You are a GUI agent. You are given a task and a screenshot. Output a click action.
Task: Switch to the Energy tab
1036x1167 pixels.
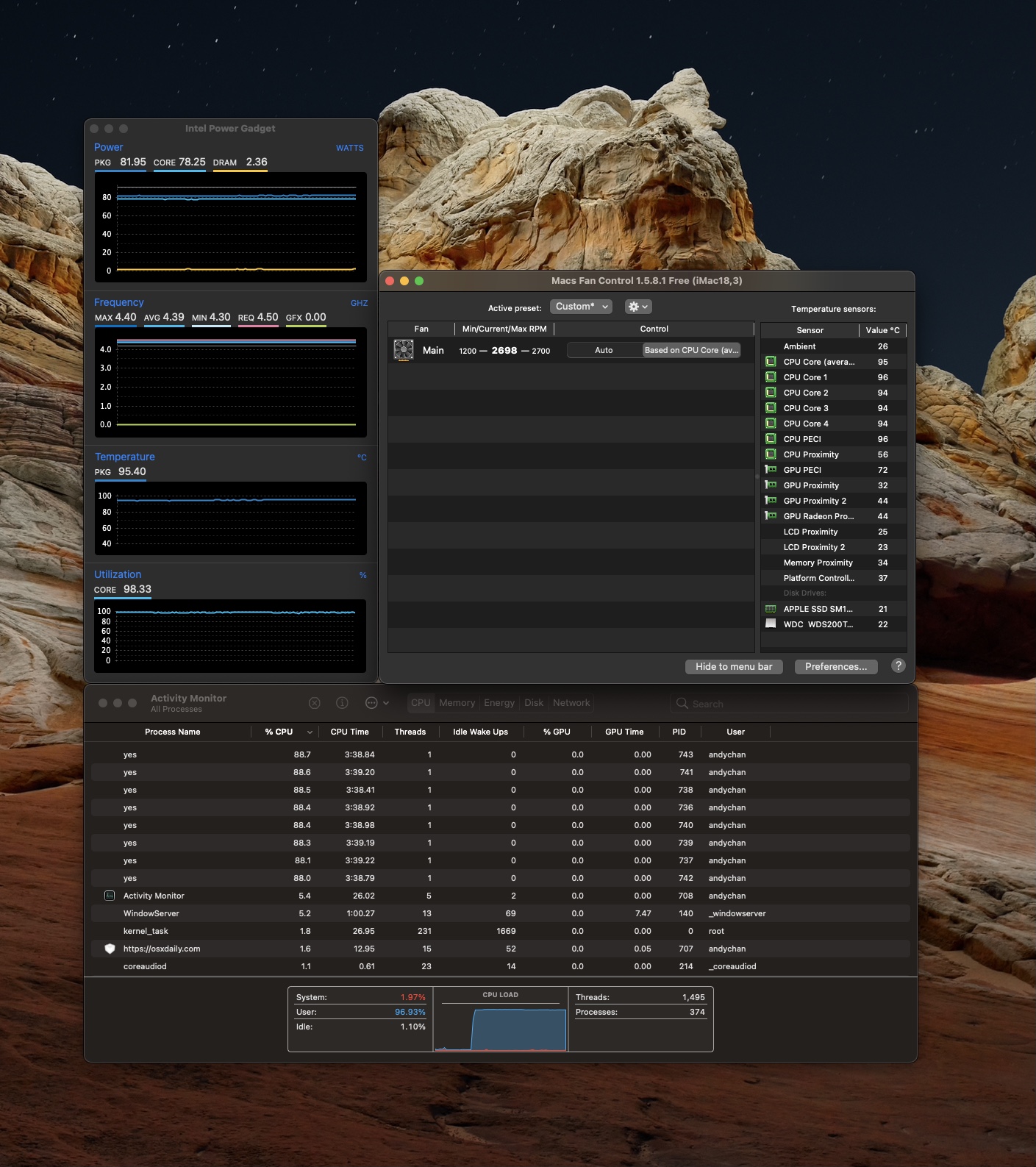[x=499, y=703]
